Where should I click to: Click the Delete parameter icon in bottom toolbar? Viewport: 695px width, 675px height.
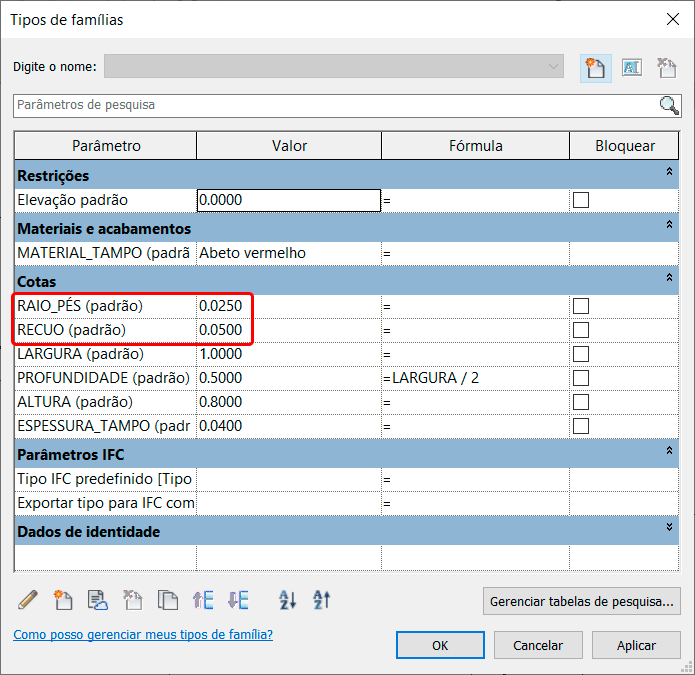pos(133,600)
